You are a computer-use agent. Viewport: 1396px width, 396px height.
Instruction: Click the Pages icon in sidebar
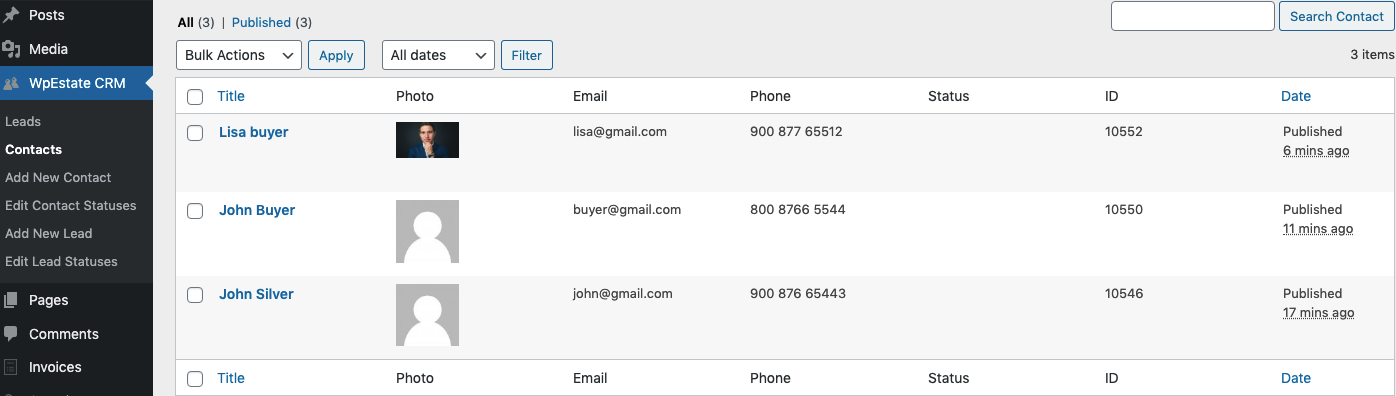click(12, 300)
